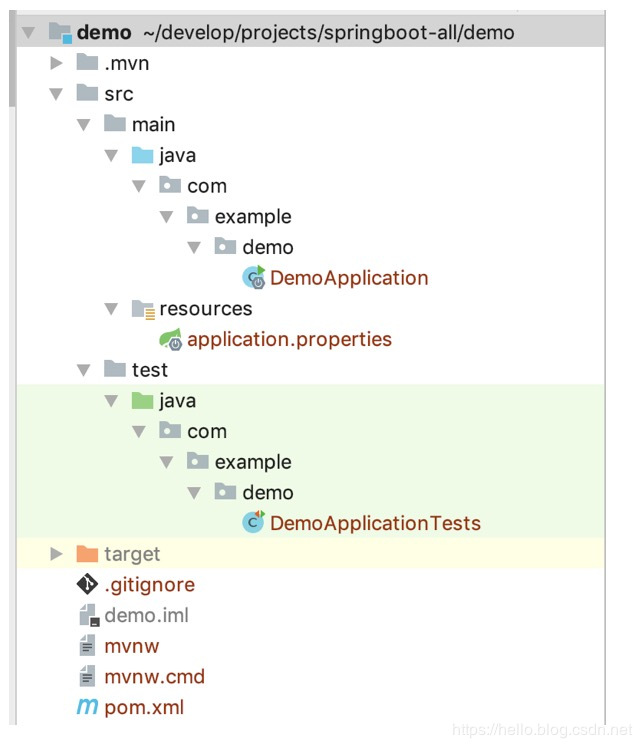Collapse the main folder arrow
The image size is (642, 748).
84,125
